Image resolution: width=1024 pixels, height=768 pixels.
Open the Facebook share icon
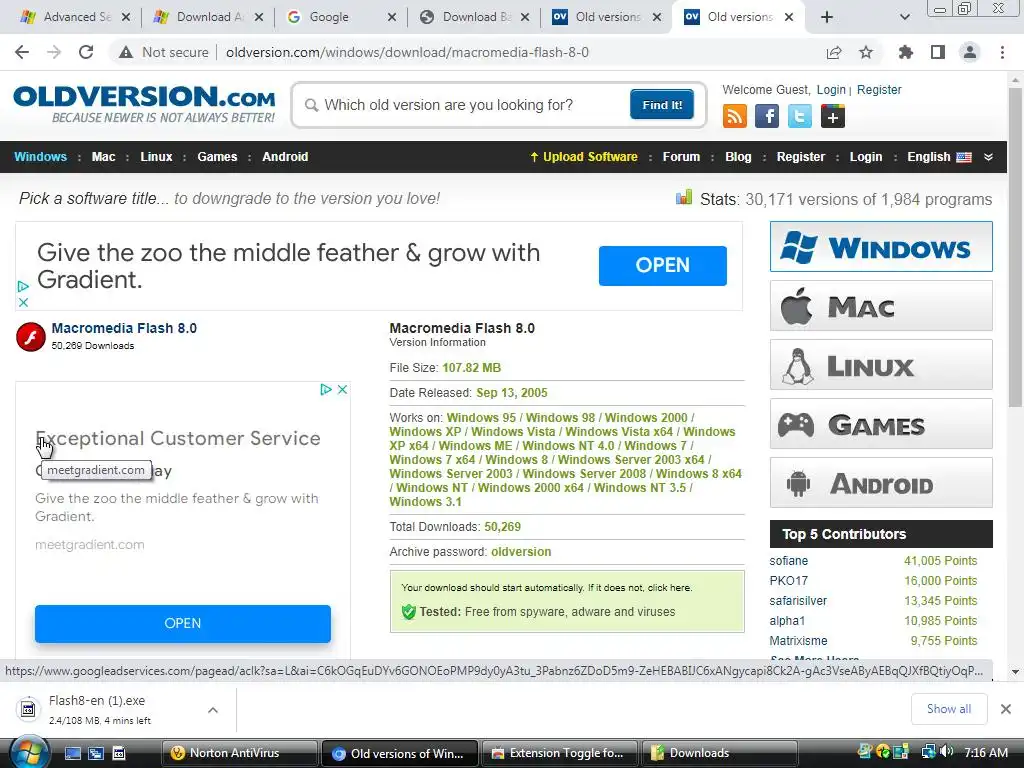click(x=767, y=116)
